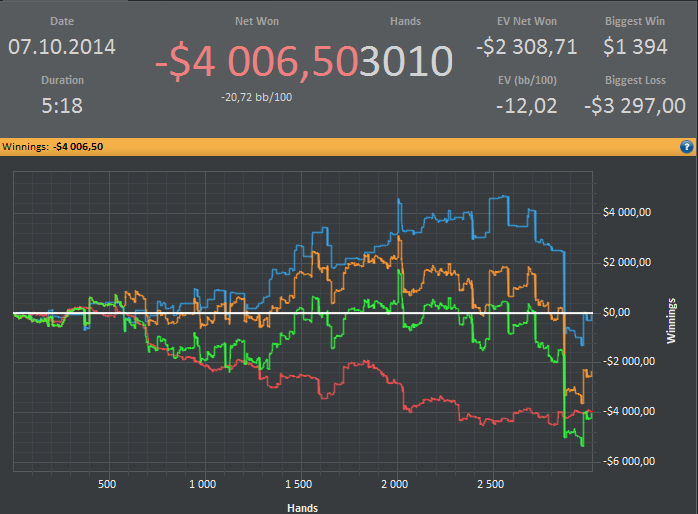Click the EV Net Won label
The image size is (698, 514).
click(527, 21)
